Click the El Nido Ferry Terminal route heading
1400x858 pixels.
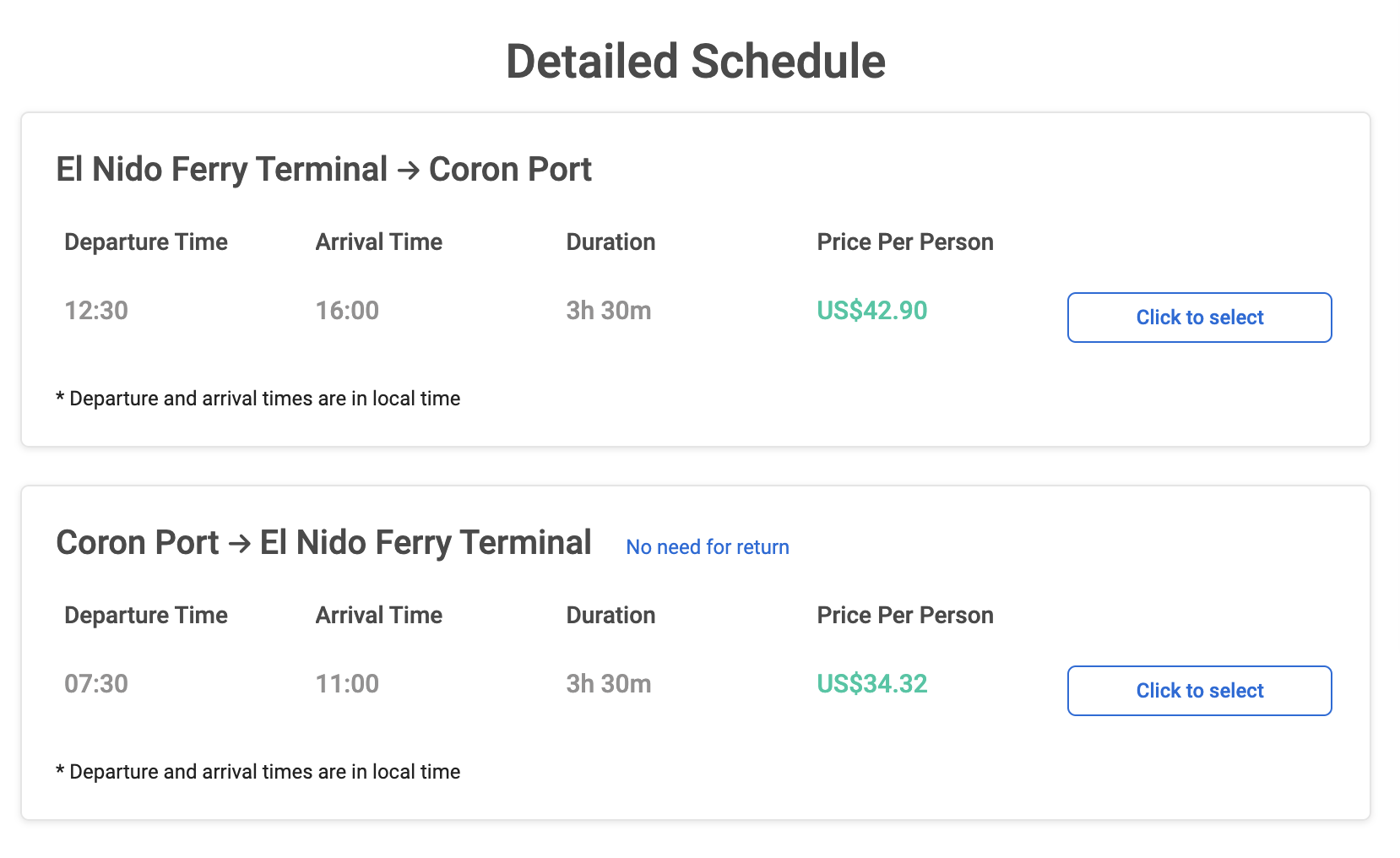(324, 169)
